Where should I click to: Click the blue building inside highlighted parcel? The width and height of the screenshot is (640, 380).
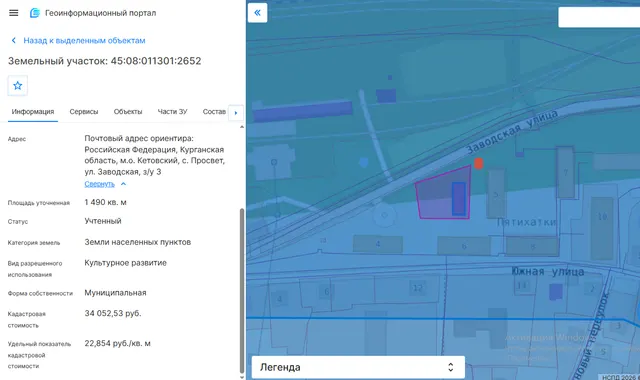pos(459,199)
